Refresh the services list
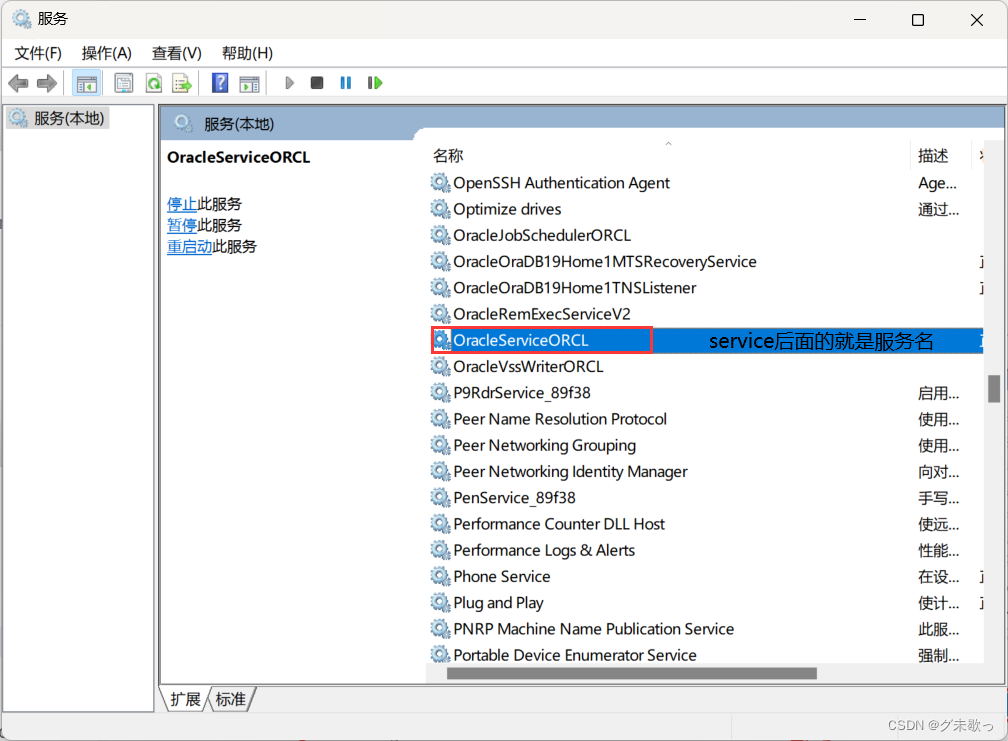 [x=153, y=82]
